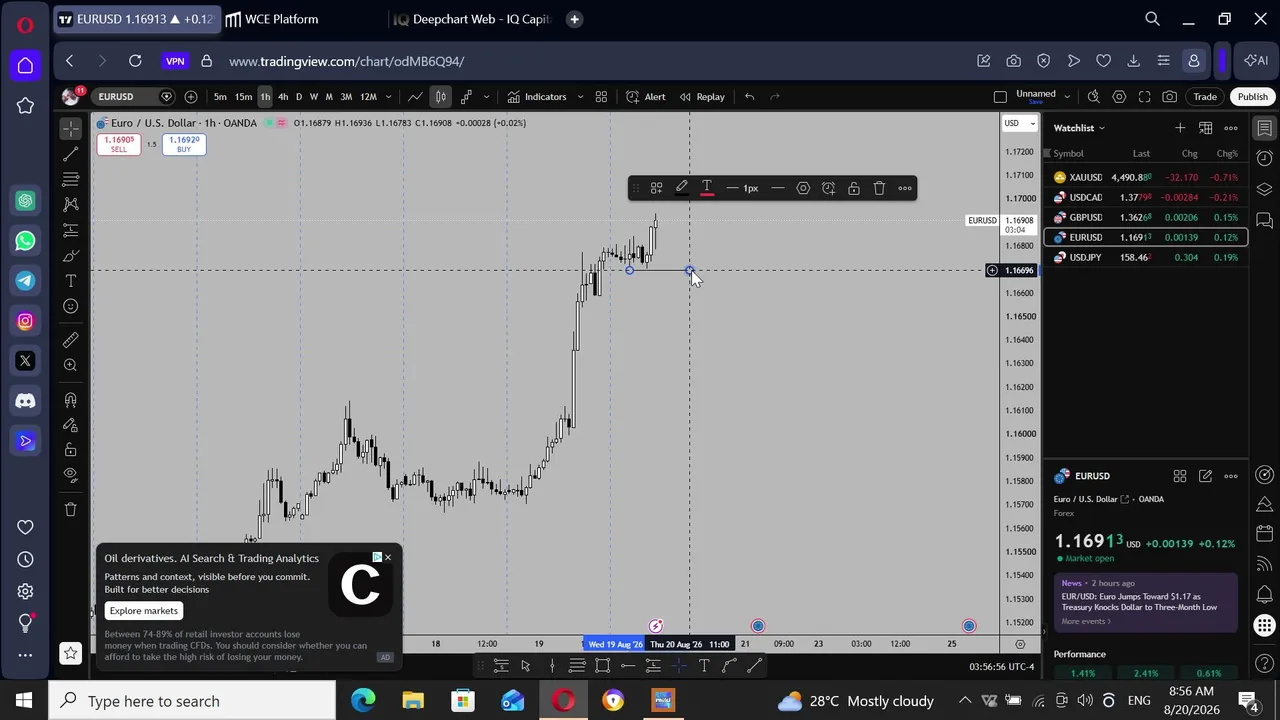Image resolution: width=1280 pixels, height=720 pixels.
Task: Open the Fibonacci retracement tools
Action: click(x=70, y=179)
